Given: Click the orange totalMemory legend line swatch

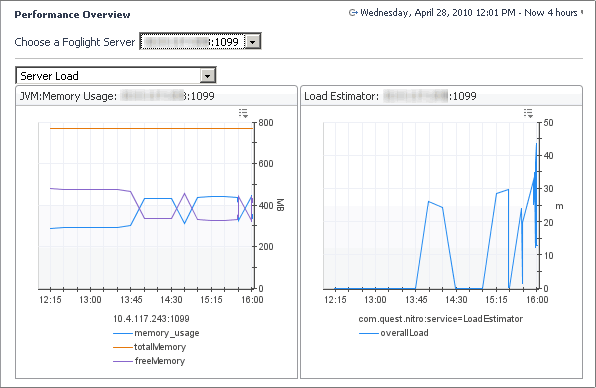Looking at the screenshot, I should tap(122, 347).
